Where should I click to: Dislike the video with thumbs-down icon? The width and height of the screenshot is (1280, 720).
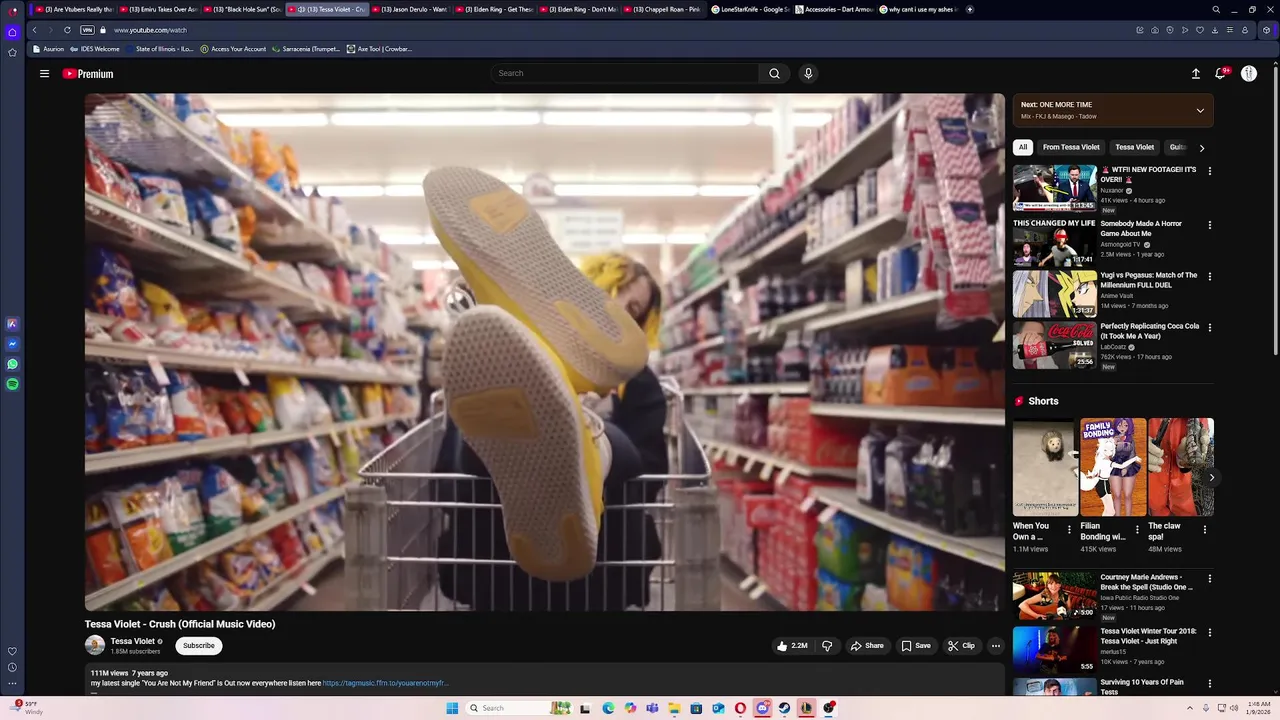click(827, 646)
